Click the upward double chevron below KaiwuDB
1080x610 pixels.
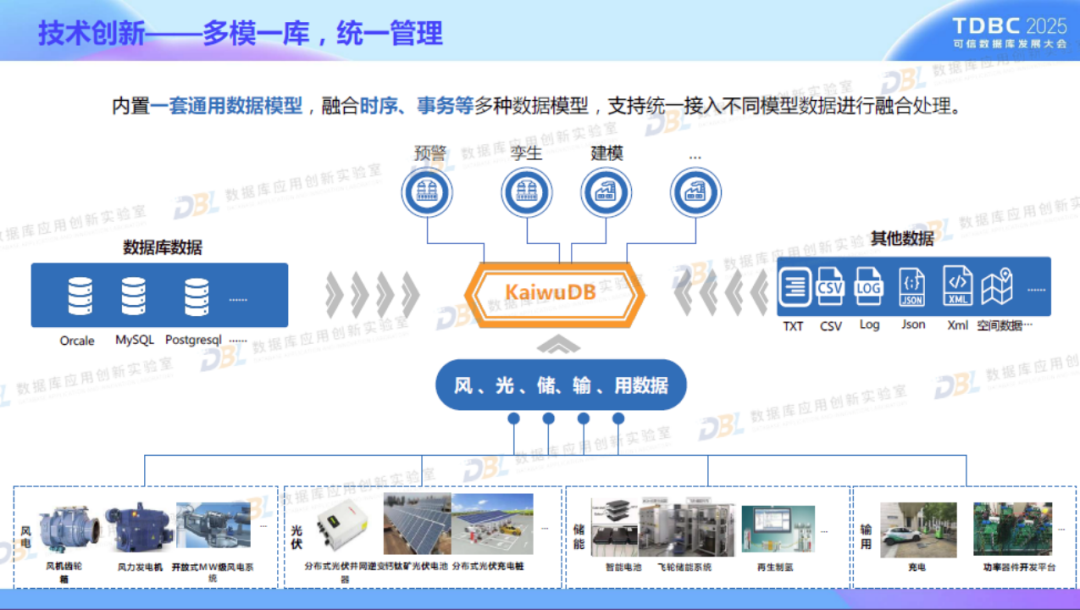(x=559, y=344)
